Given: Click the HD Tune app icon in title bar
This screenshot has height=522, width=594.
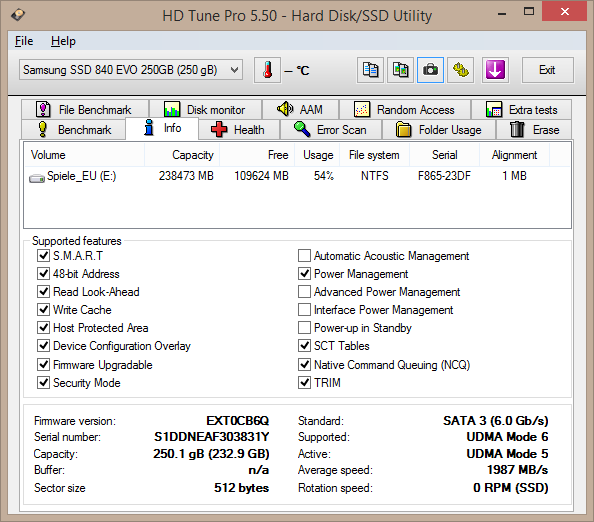Looking at the screenshot, I should (x=18, y=15).
